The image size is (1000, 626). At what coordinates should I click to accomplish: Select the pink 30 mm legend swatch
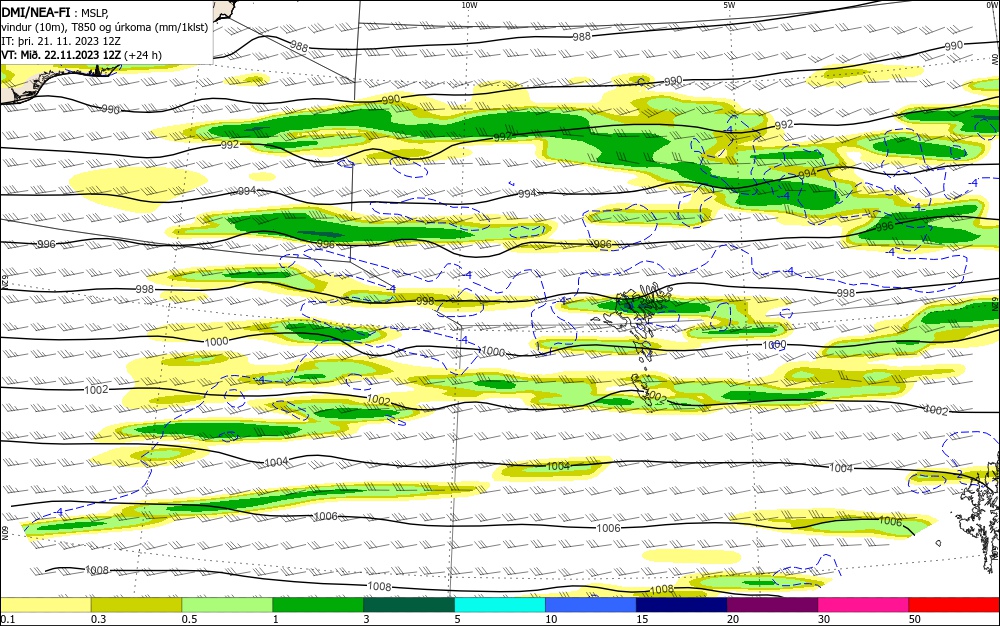pos(864,605)
